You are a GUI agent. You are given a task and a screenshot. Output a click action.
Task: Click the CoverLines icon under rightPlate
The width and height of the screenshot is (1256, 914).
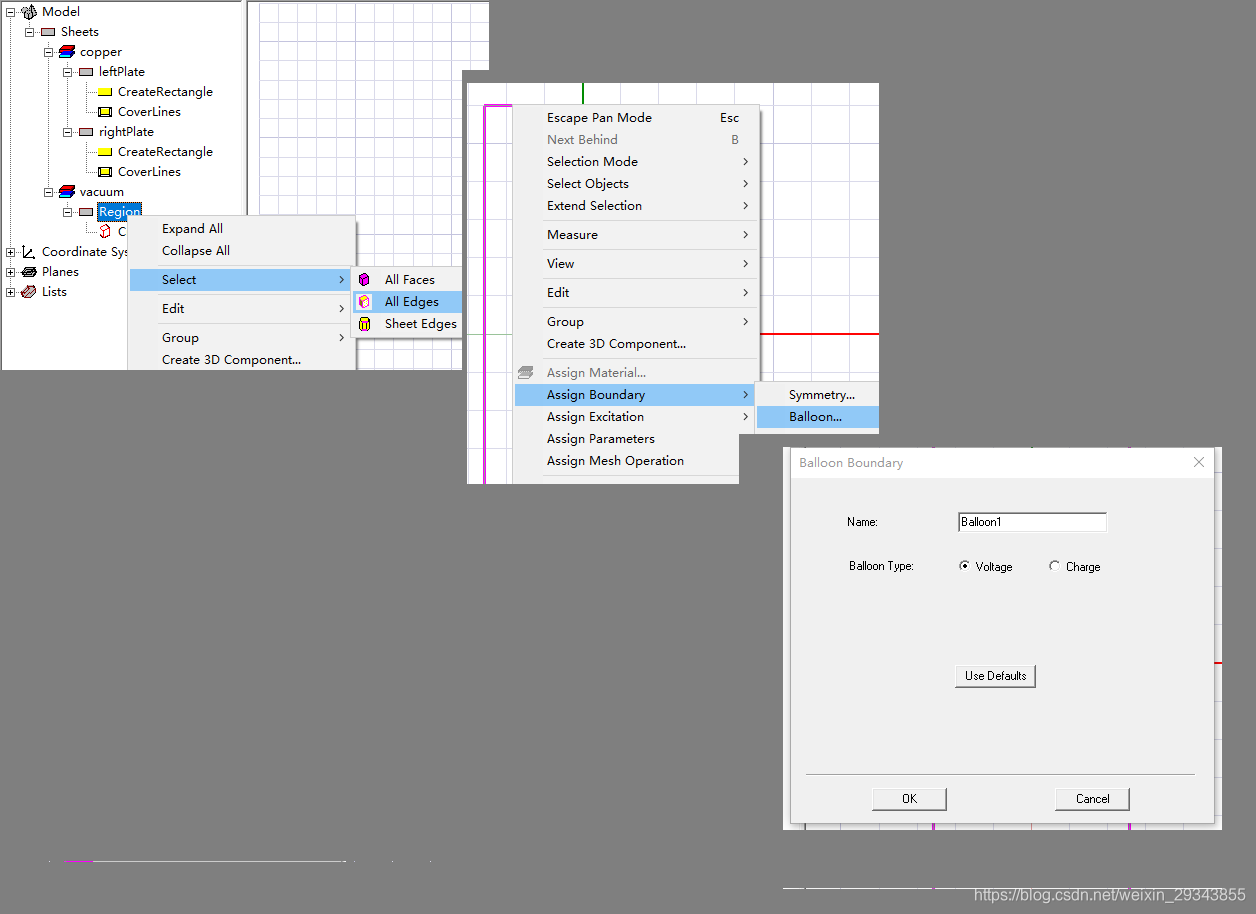click(105, 172)
